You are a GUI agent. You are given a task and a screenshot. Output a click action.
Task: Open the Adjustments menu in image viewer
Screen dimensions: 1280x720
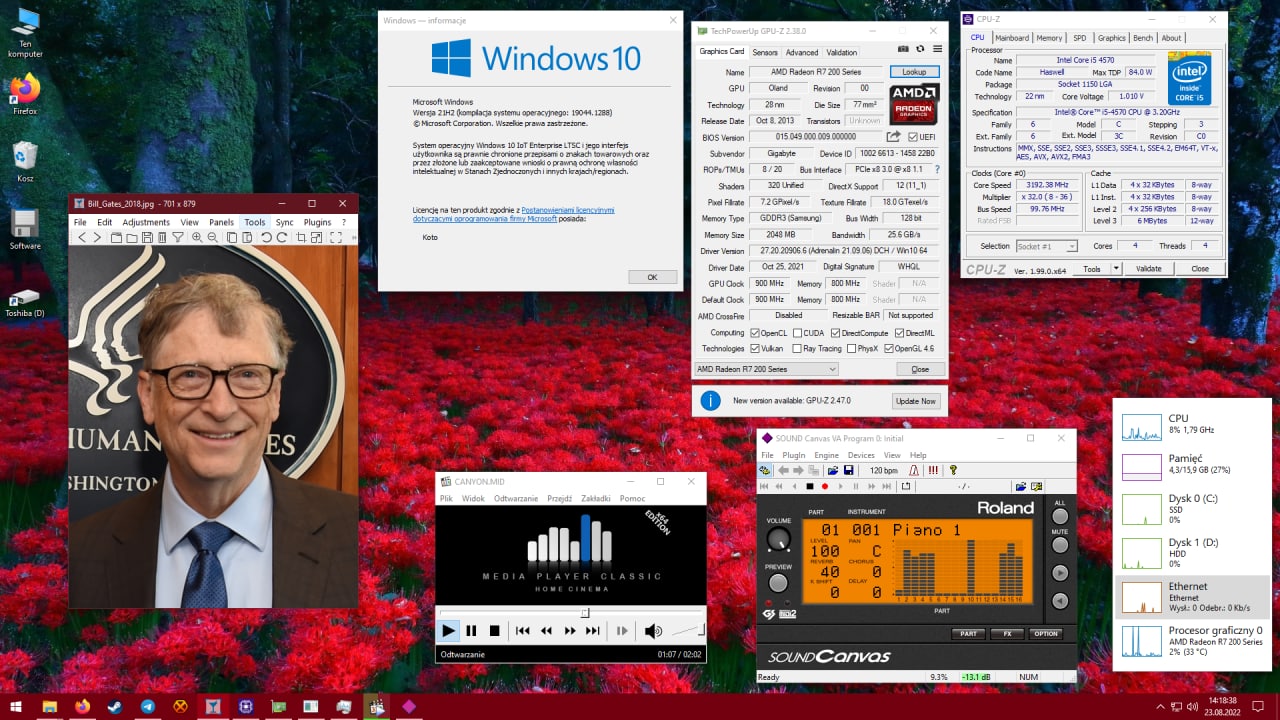146,222
